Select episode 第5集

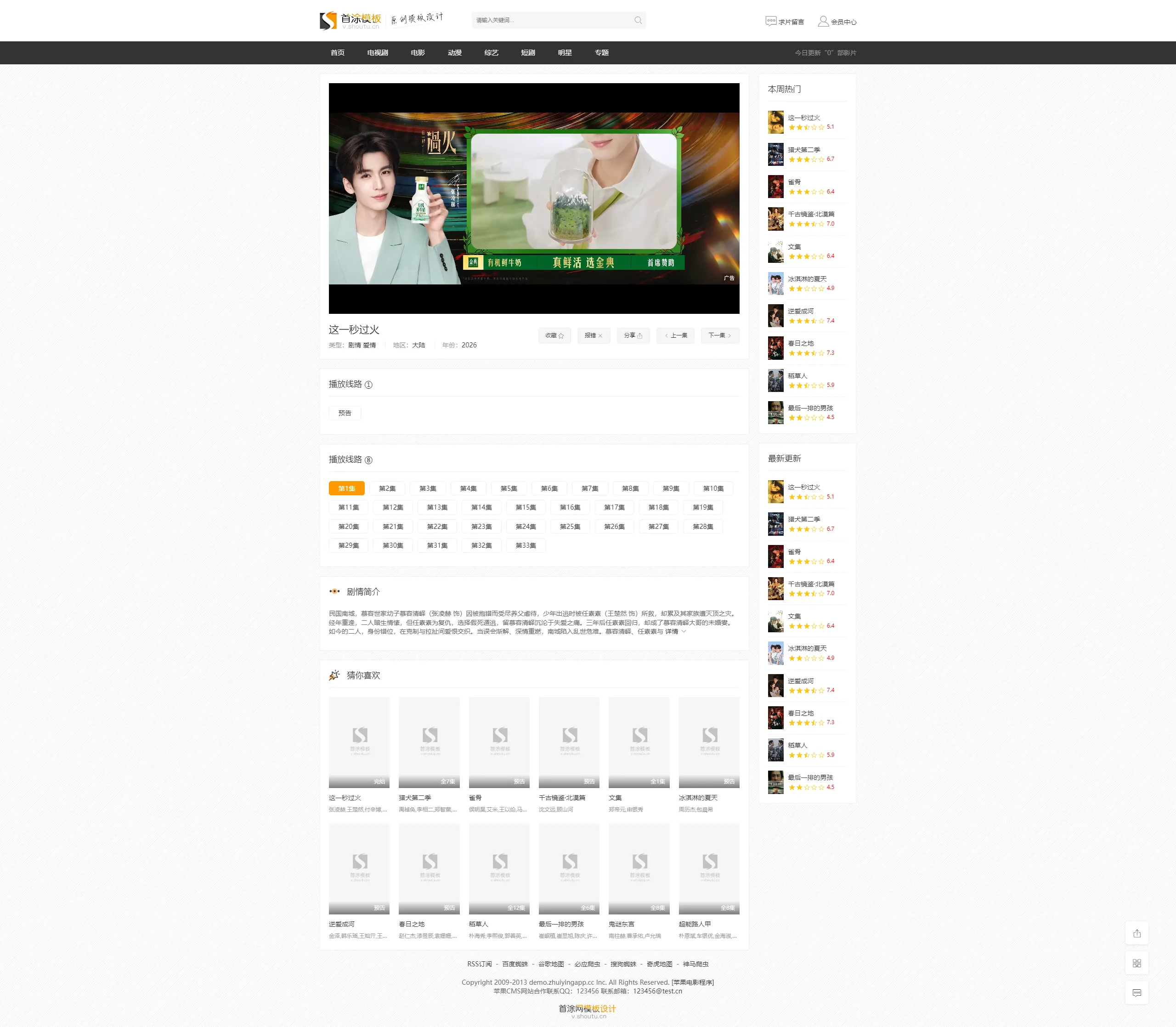point(509,488)
